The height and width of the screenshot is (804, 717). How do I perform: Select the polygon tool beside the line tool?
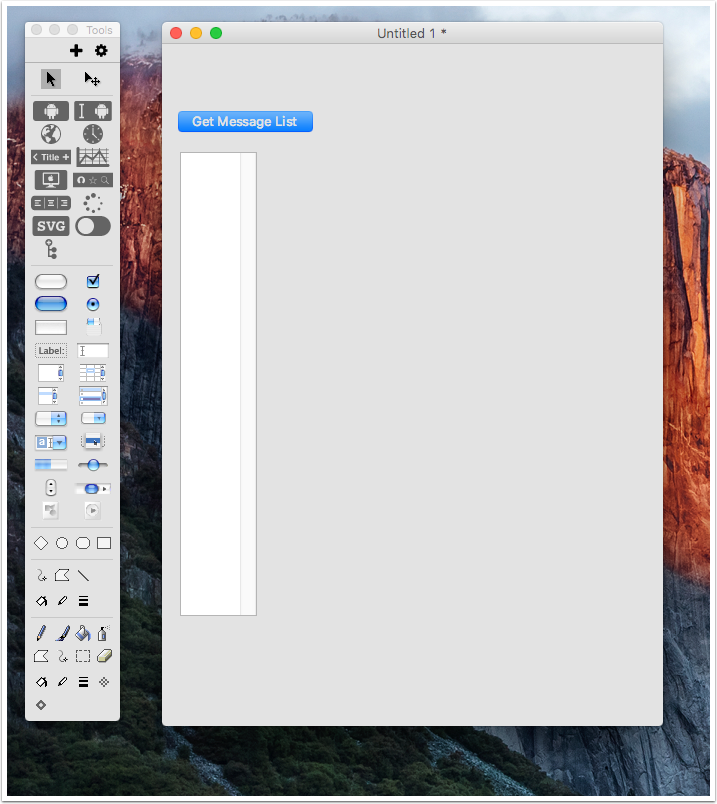point(62,575)
